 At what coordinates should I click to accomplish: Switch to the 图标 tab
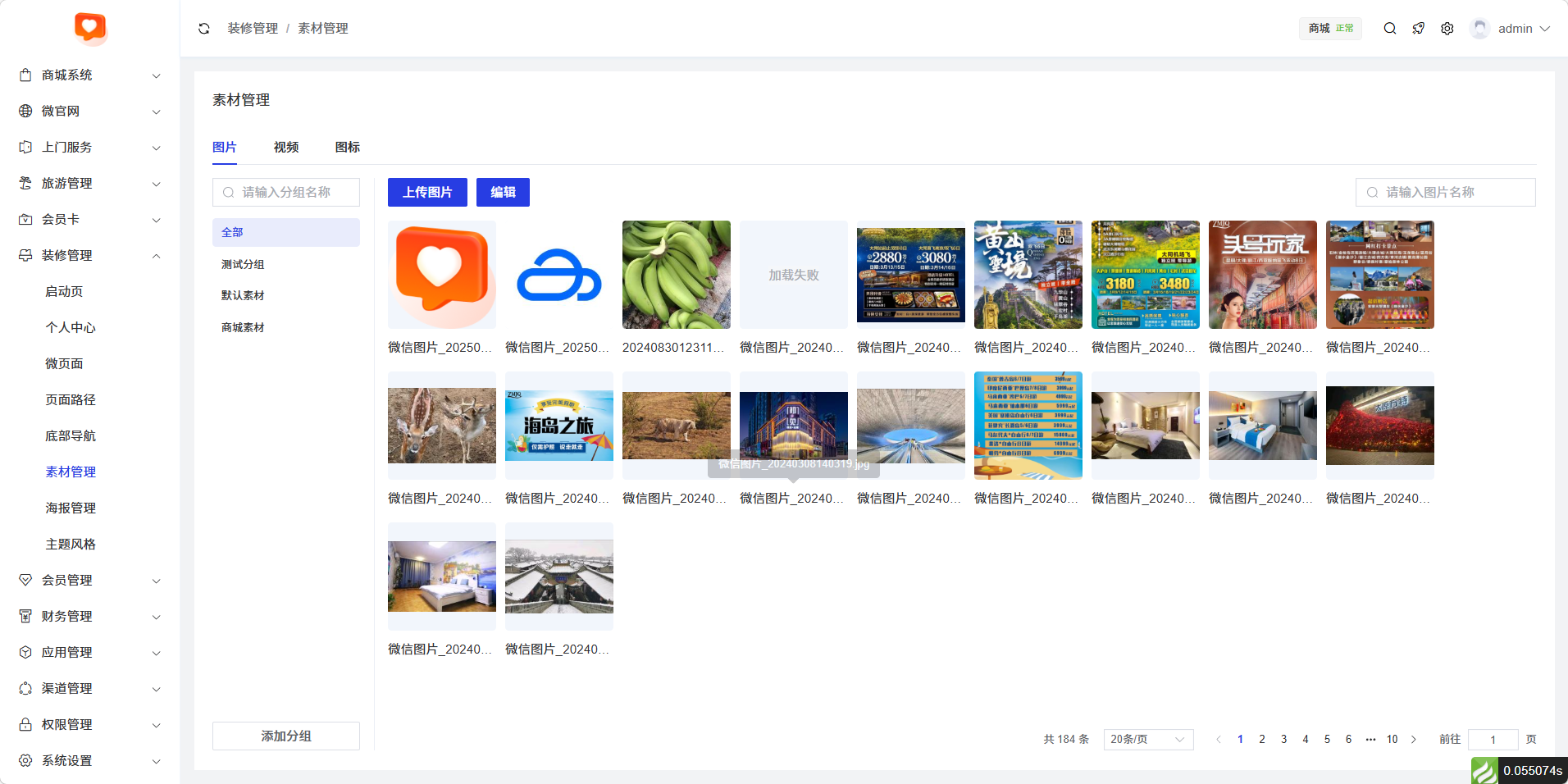348,147
